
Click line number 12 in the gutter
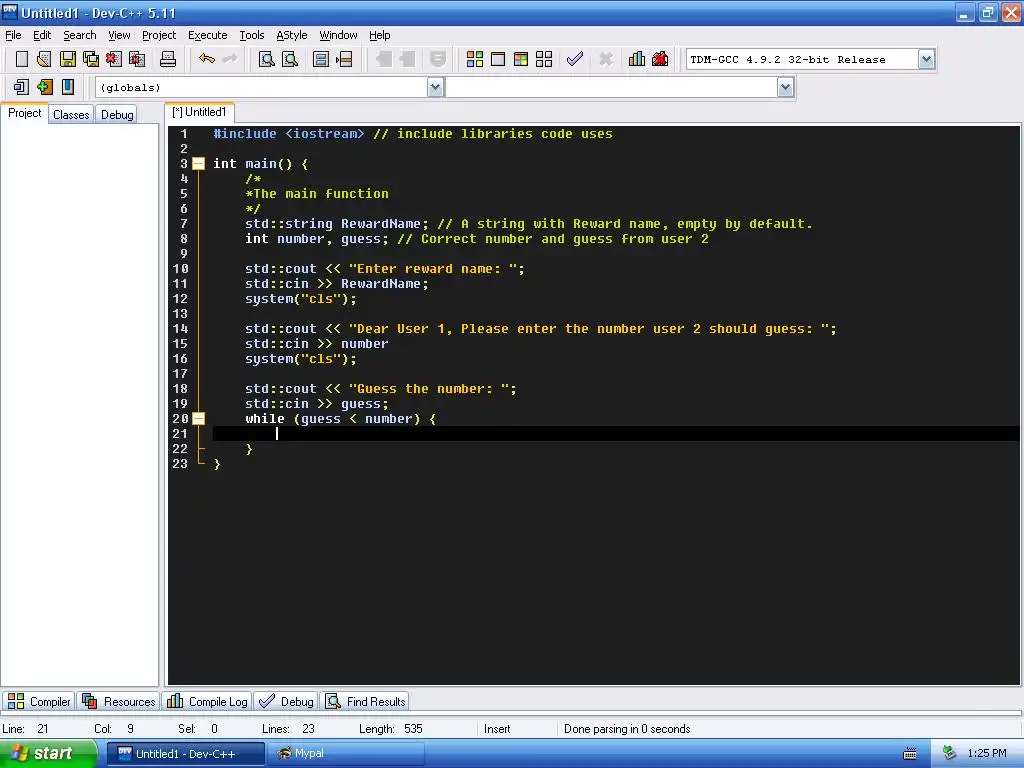180,299
